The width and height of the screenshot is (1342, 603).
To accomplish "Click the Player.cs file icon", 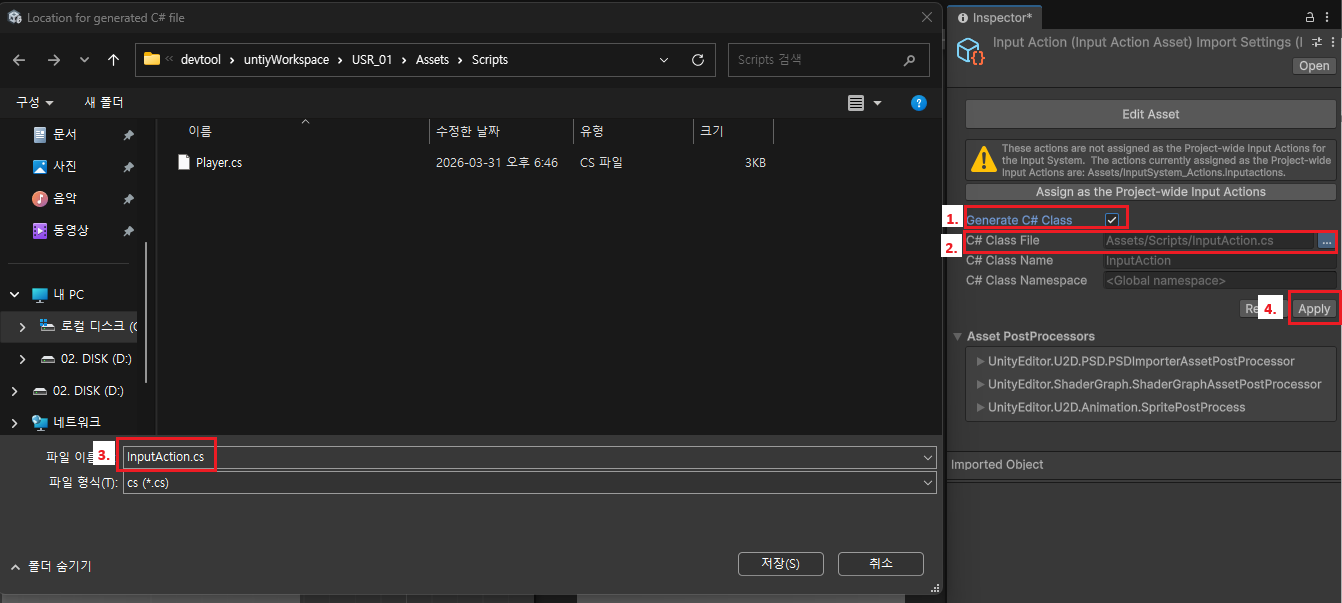I will (183, 162).
